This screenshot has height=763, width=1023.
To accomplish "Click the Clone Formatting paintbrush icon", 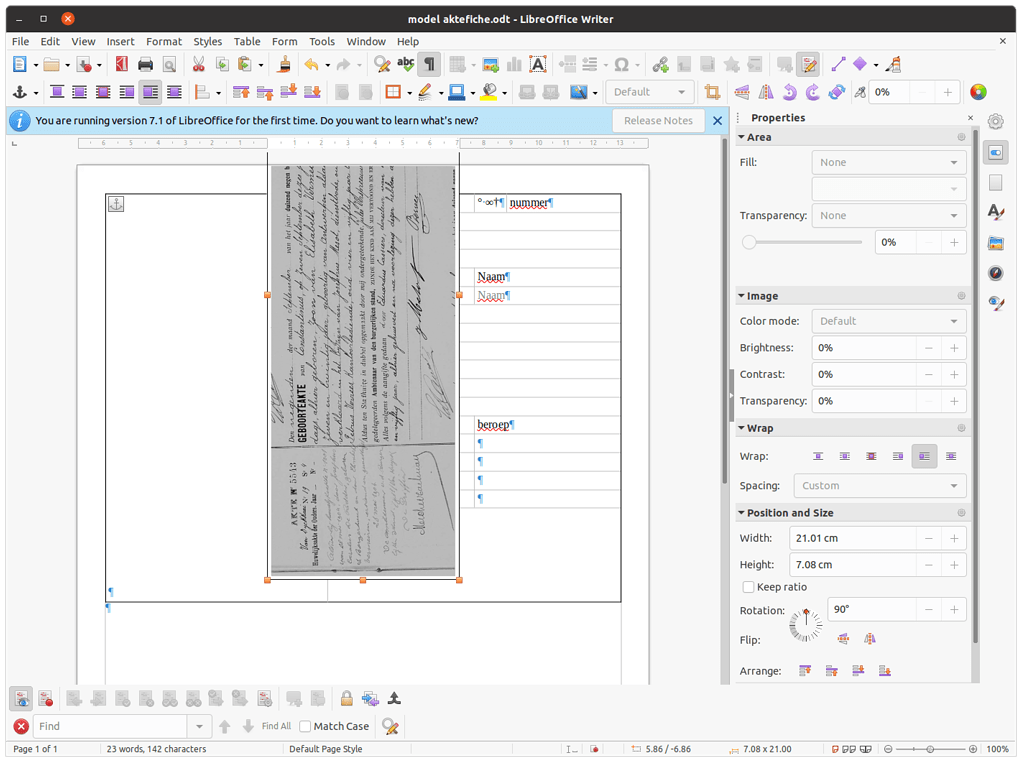I will click(284, 65).
